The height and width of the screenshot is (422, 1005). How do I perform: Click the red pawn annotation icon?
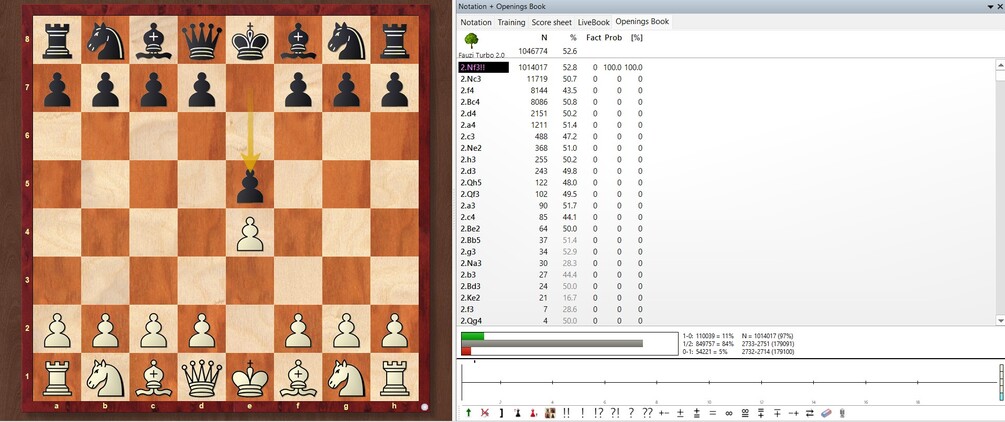pos(533,413)
